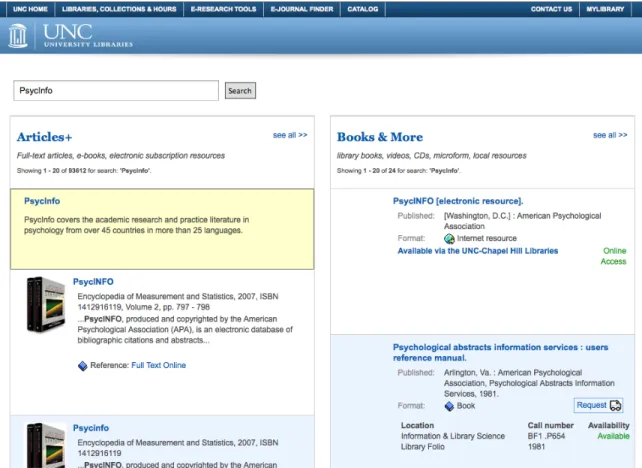
Task: Click 'Showing 1 - 20 of 24' text
Action: tap(398, 171)
